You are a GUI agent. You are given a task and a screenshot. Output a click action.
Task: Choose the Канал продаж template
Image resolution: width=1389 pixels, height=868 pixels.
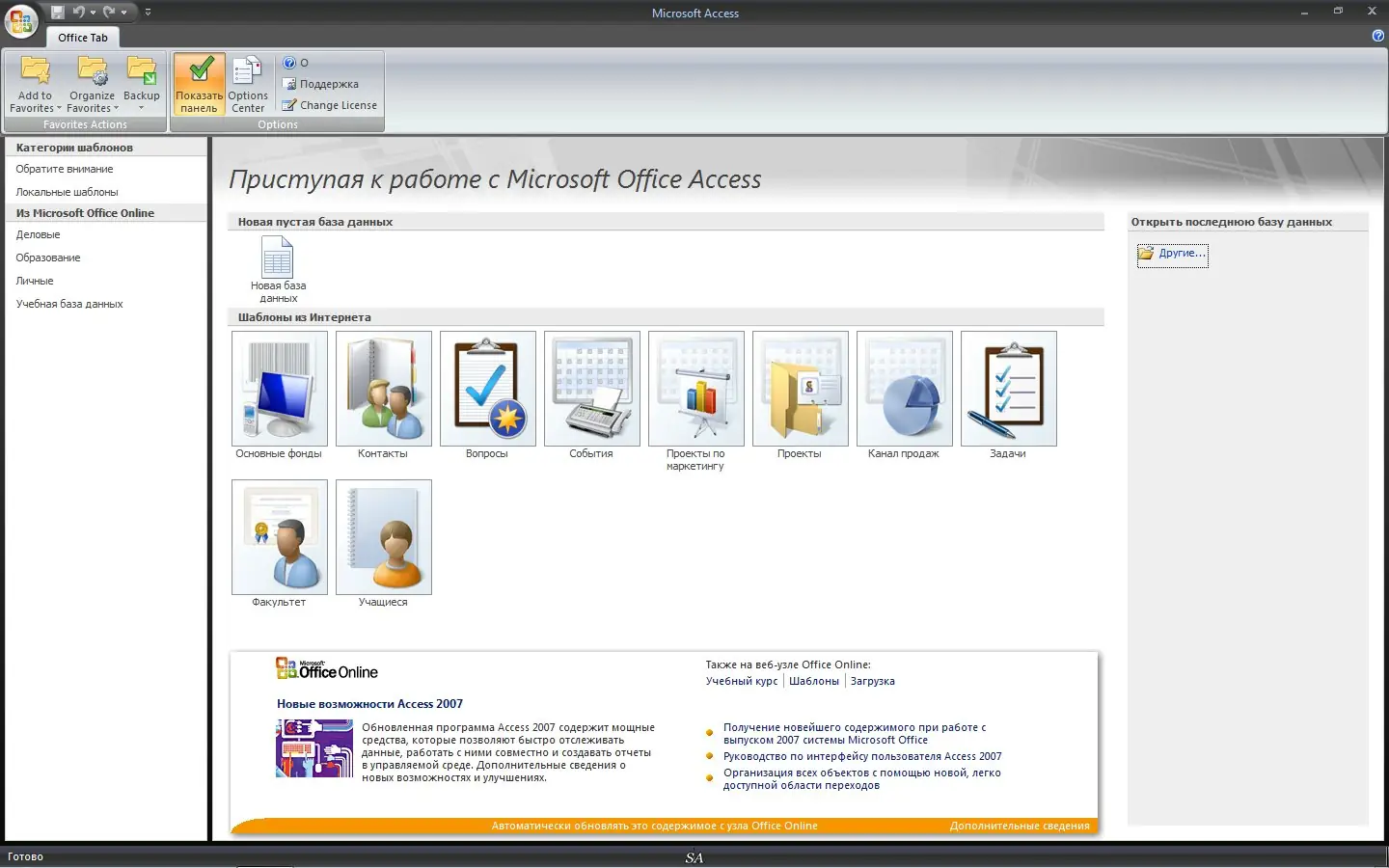pos(904,395)
